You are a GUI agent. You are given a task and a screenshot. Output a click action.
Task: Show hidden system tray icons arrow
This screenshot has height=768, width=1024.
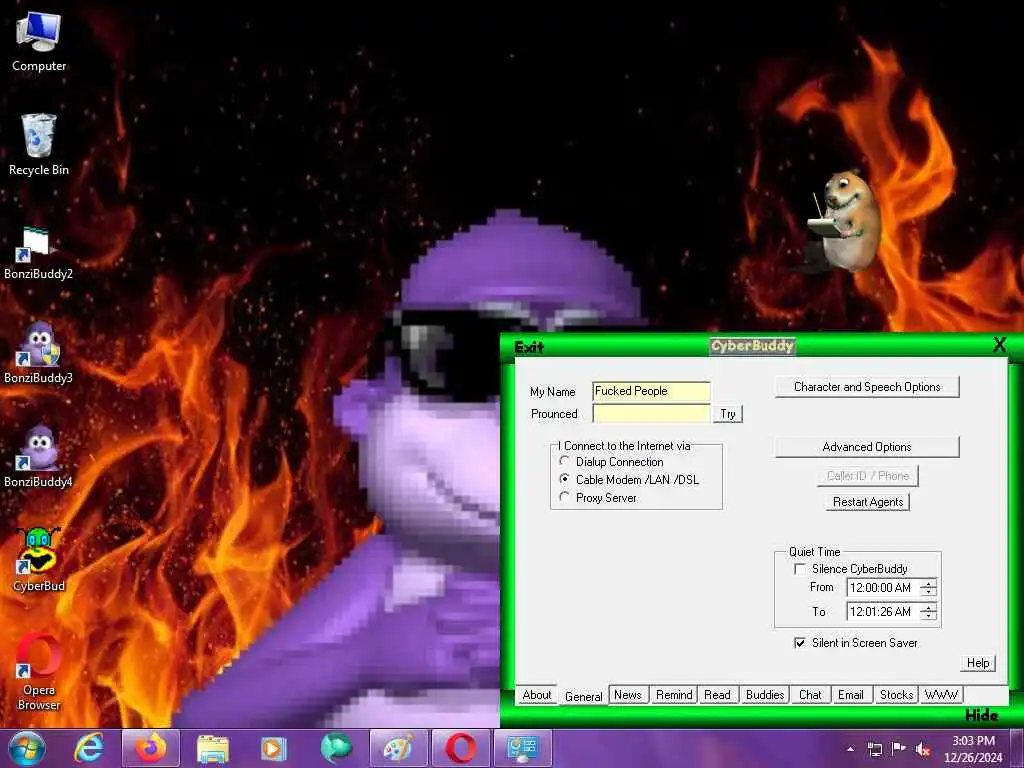click(x=850, y=749)
